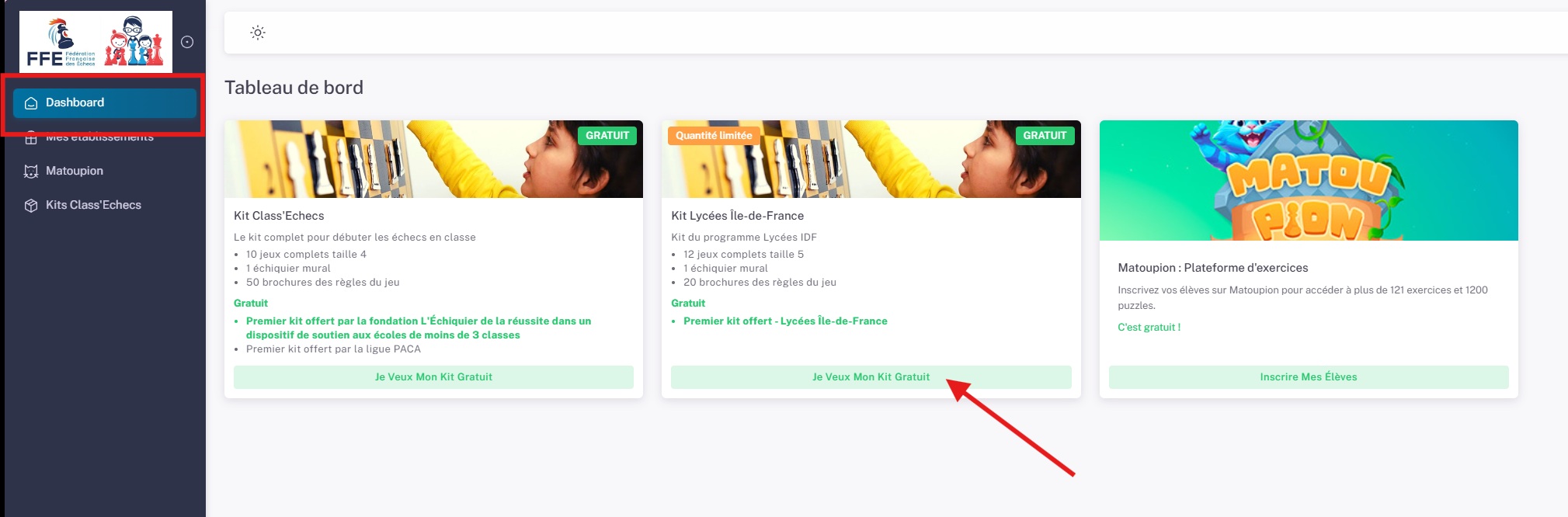The height and width of the screenshot is (517, 1568).
Task: Open the Matoupion sidebar label
Action: coord(75,171)
